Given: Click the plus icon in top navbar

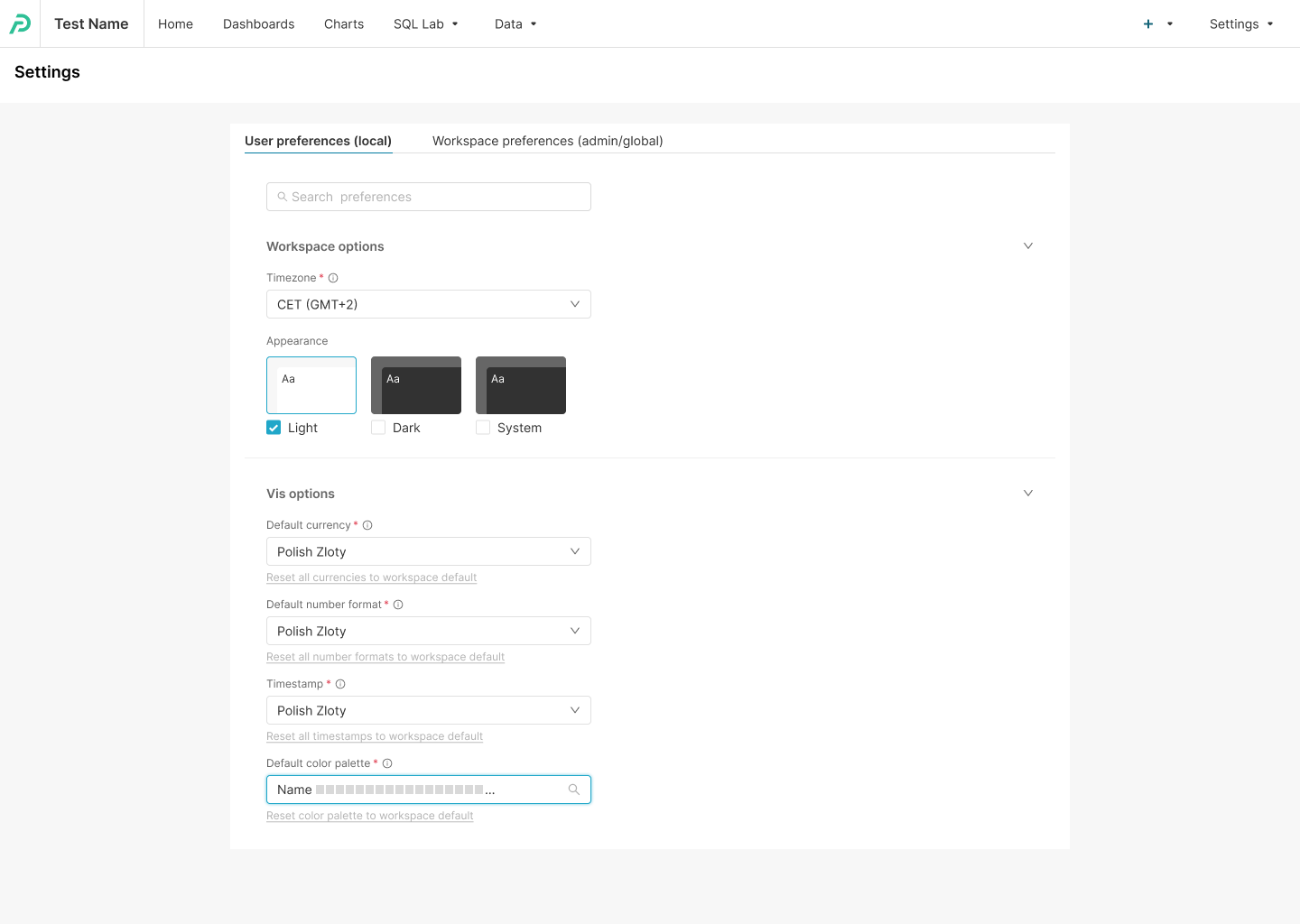Looking at the screenshot, I should point(1147,24).
